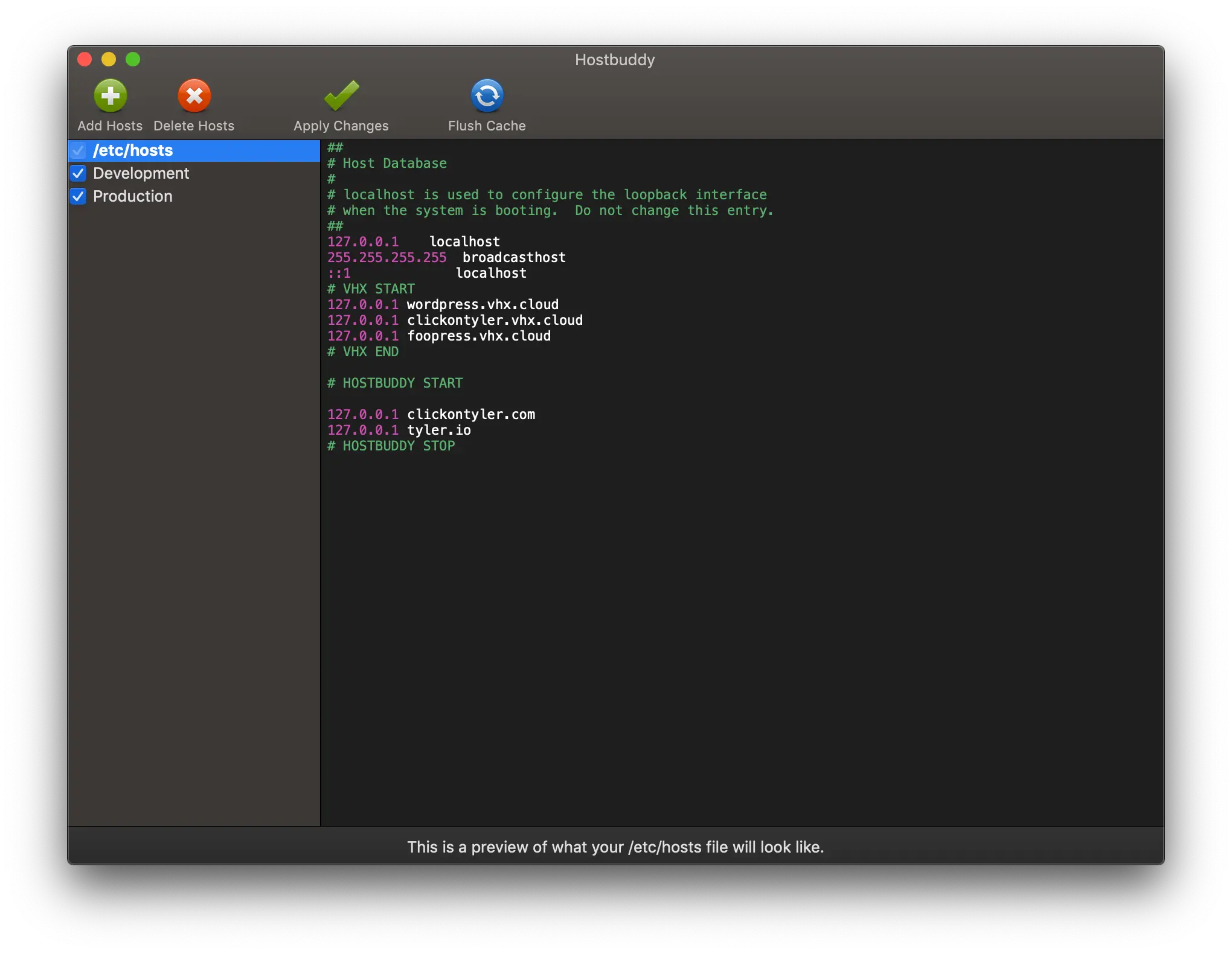Click the Flush Cache refresh icon
Viewport: 1232px width, 954px height.
click(x=488, y=95)
